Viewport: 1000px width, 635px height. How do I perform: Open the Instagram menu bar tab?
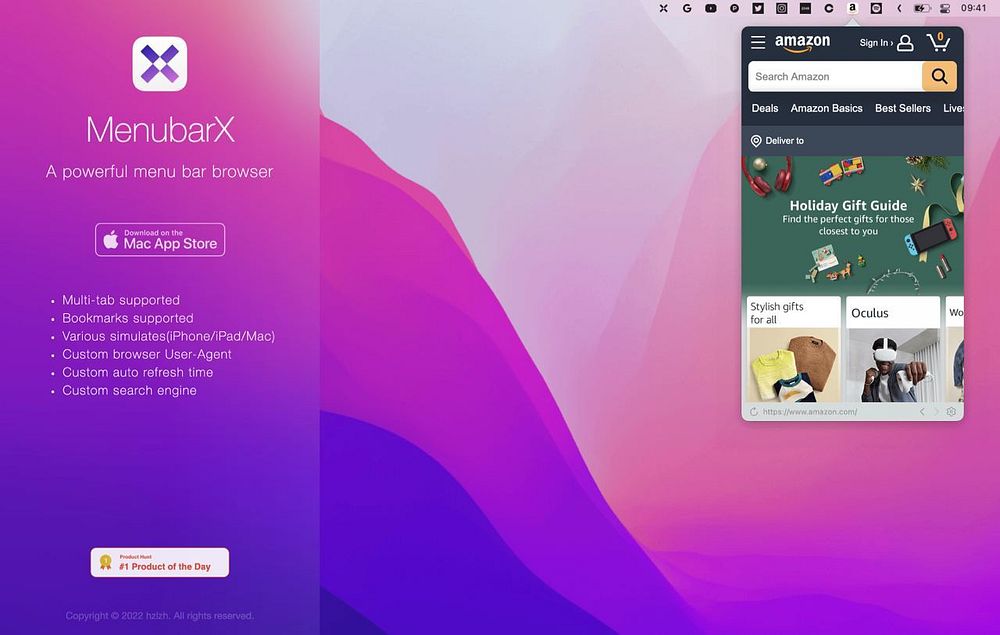pyautogui.click(x=781, y=8)
